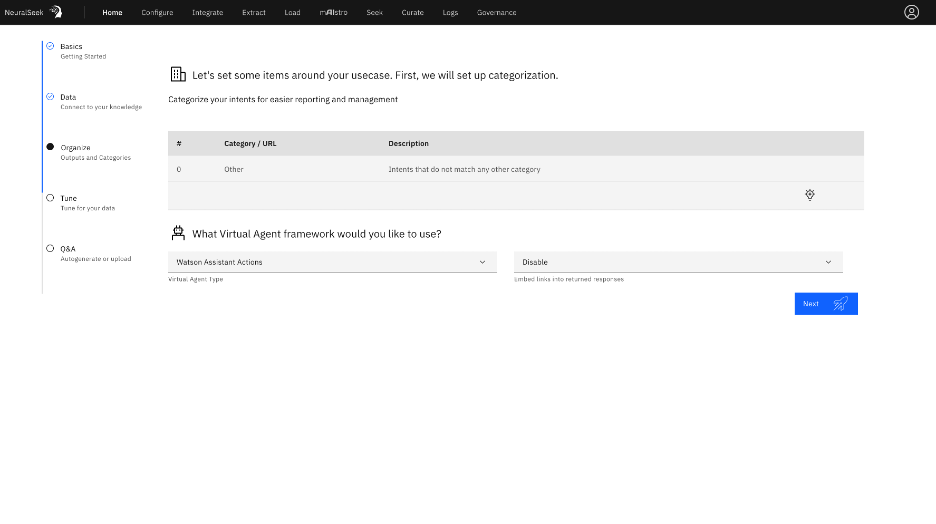Select the Q&A step circle
Viewport: 936px width, 524px height.
coord(50,248)
